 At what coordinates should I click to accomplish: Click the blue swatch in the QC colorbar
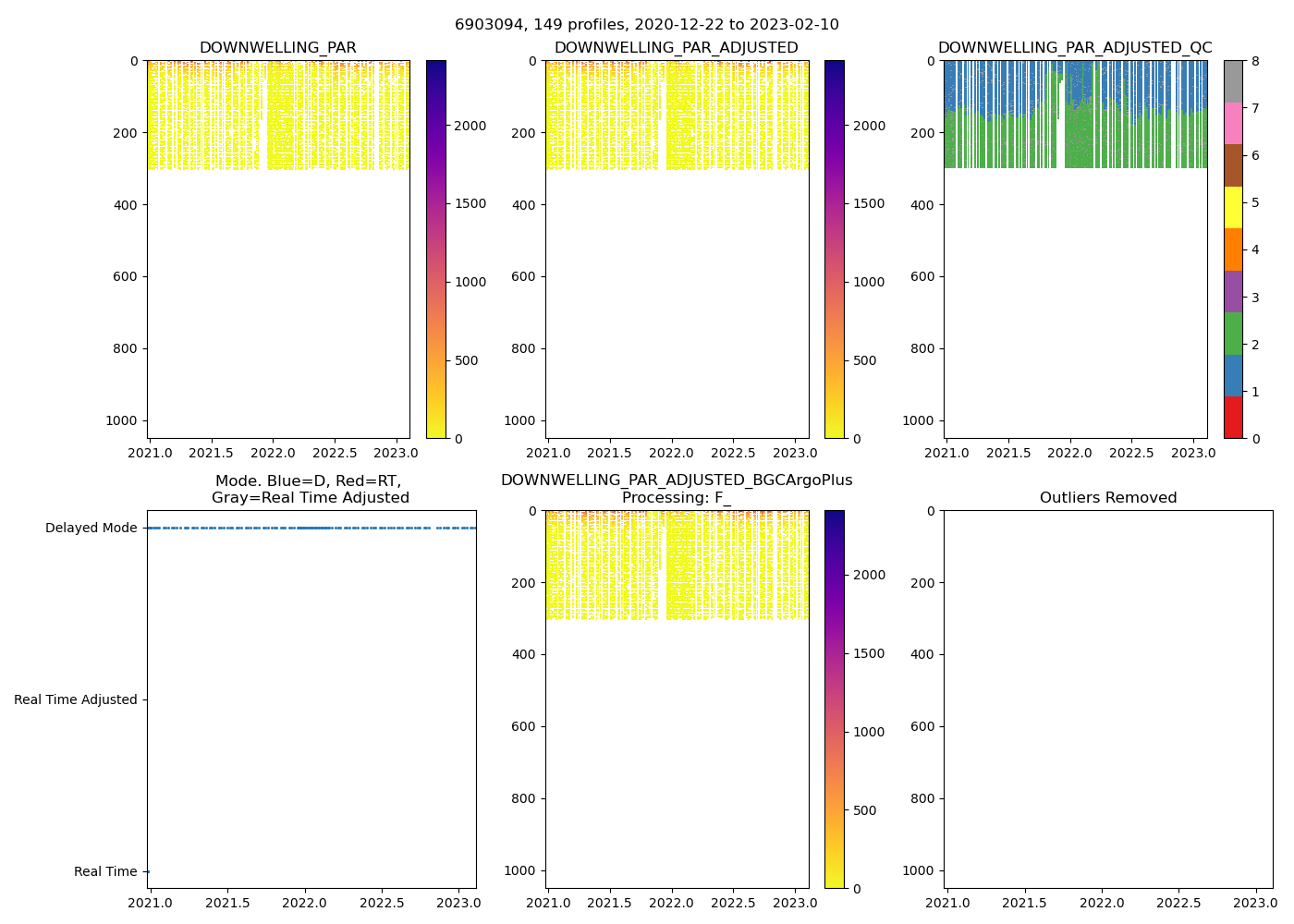point(1233,375)
